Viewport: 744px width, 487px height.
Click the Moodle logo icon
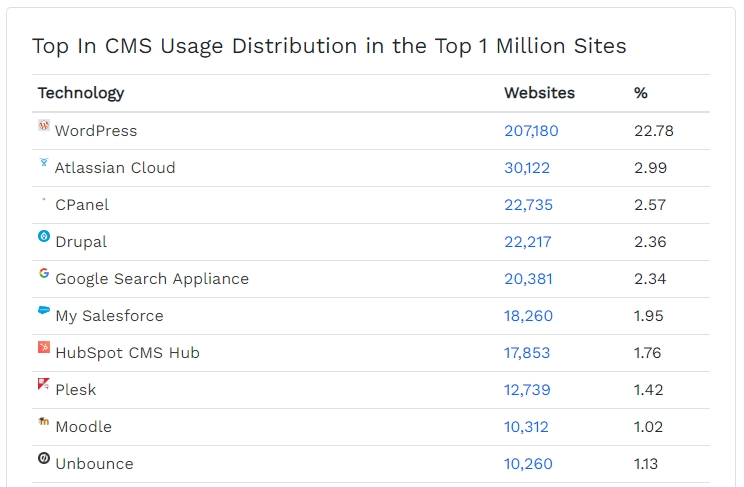[x=44, y=421]
